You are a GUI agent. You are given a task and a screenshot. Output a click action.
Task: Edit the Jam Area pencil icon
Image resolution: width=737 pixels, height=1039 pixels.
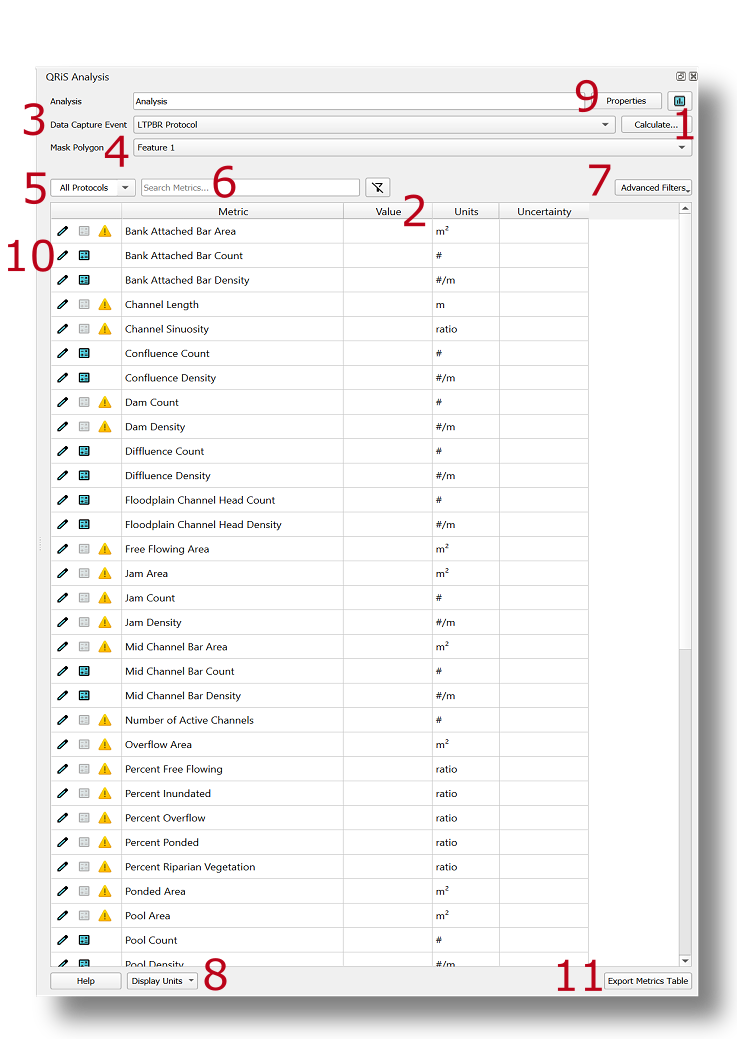click(x=62, y=573)
